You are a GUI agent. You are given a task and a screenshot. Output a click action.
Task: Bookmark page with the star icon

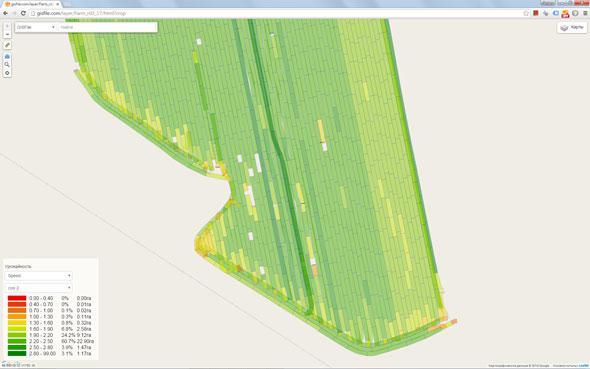pyautogui.click(x=526, y=13)
